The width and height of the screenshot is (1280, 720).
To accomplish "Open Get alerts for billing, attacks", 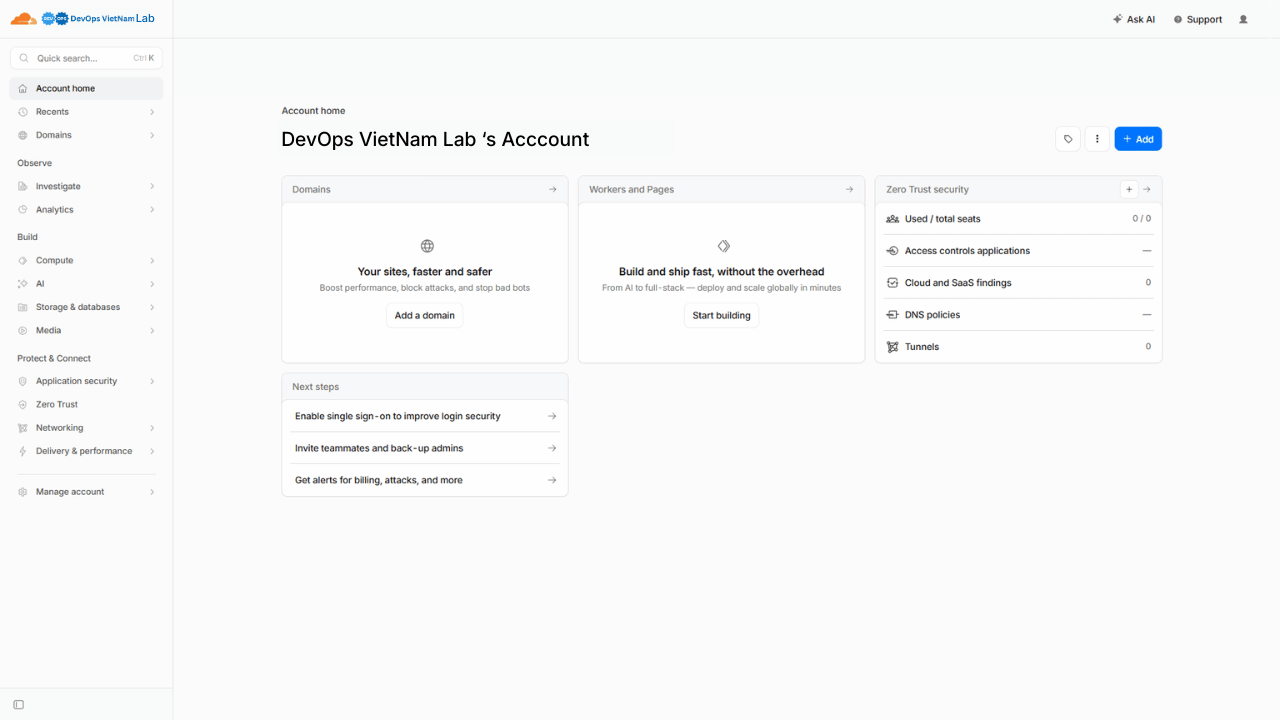I will (x=425, y=480).
